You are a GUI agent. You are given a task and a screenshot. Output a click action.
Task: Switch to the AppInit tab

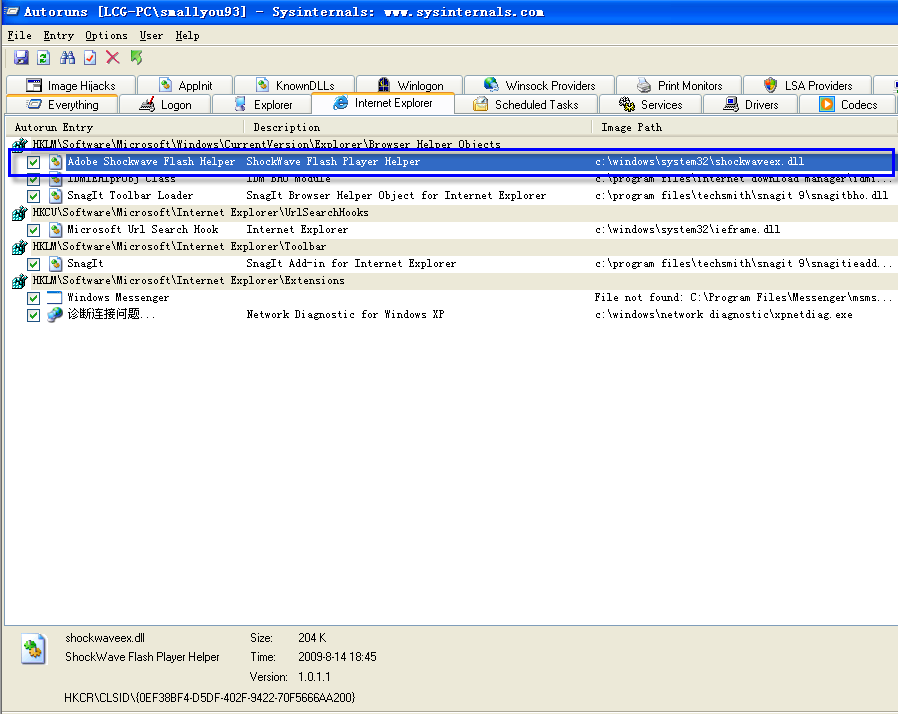coord(185,85)
